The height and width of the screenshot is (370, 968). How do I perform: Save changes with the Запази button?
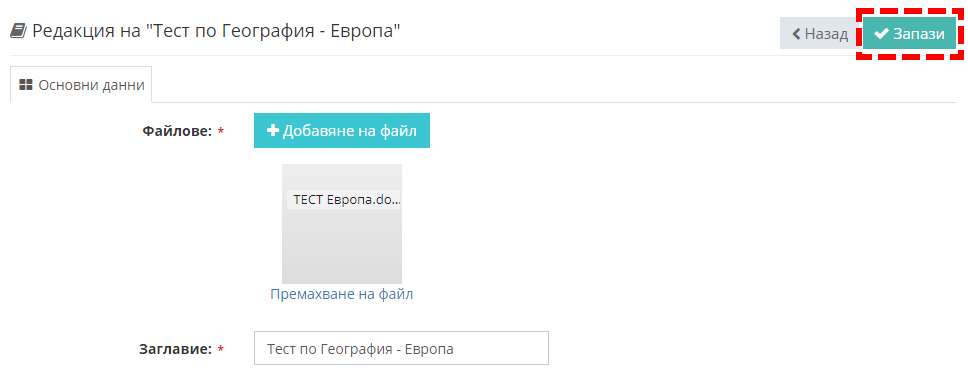910,34
